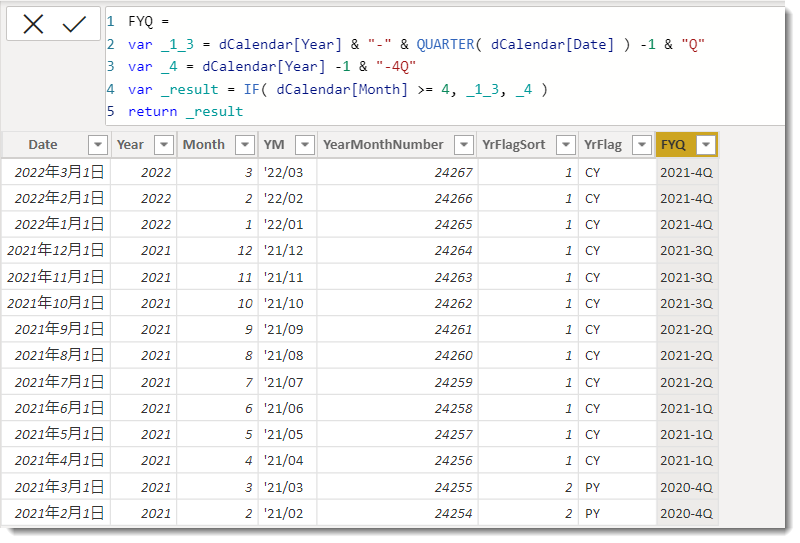Open the Month column filter dropdown
Viewport: 800px width, 543px height.
point(245,145)
